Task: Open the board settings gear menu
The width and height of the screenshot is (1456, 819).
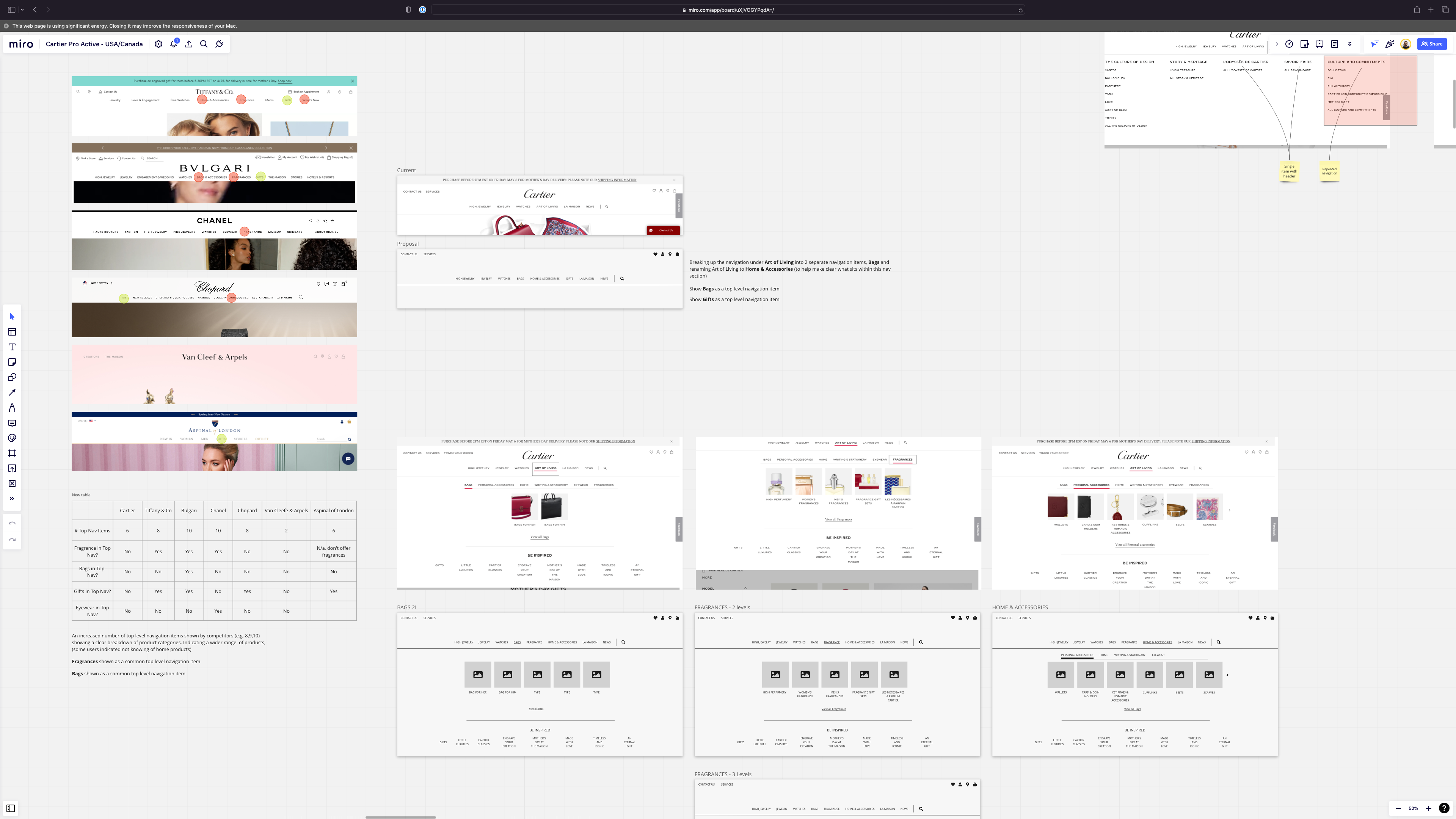Action: point(158,44)
